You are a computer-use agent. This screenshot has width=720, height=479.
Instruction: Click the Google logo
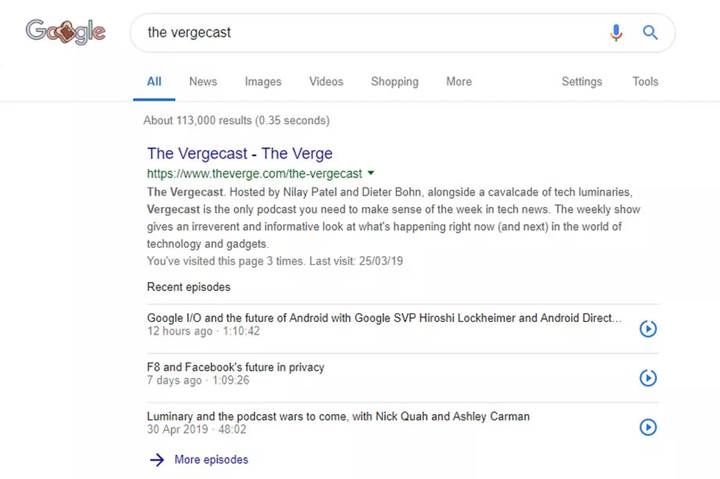click(x=66, y=33)
